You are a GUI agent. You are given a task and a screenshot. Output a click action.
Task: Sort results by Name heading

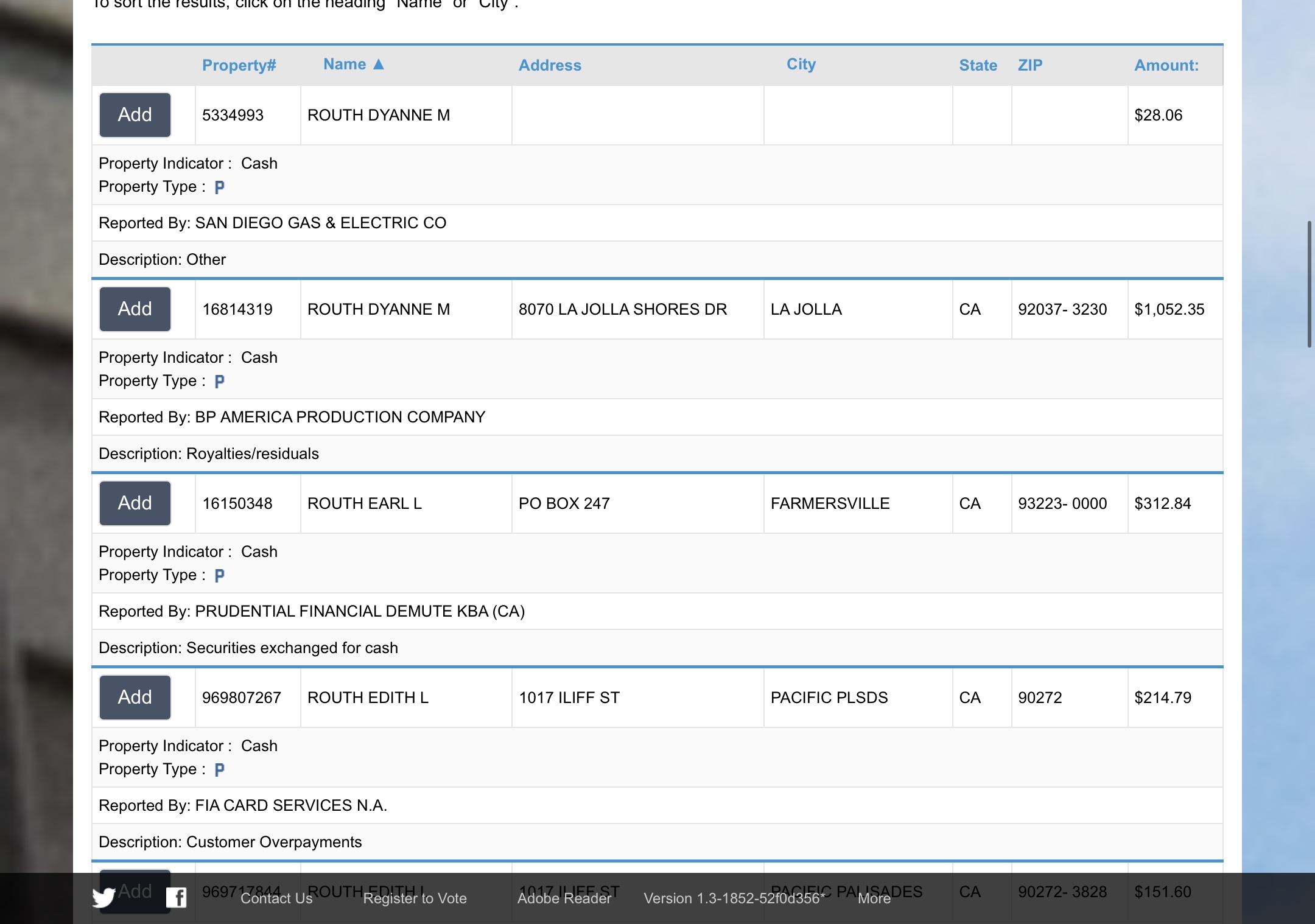tap(345, 64)
